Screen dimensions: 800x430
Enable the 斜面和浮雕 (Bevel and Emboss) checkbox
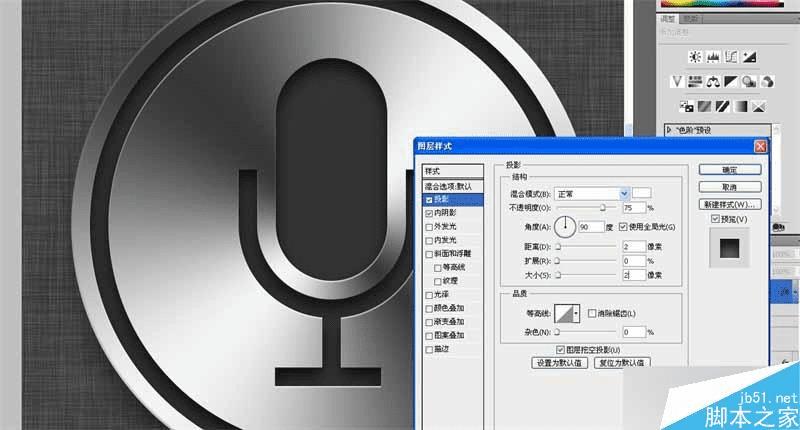point(429,254)
